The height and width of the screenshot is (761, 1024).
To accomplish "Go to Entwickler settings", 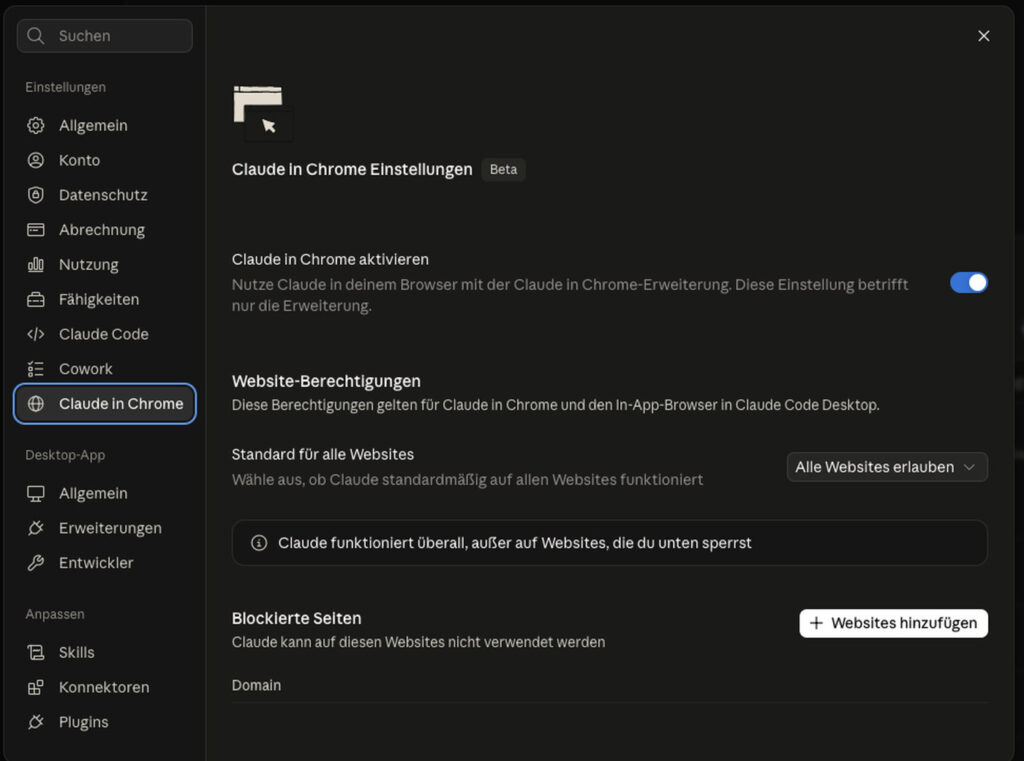I will tap(104, 562).
